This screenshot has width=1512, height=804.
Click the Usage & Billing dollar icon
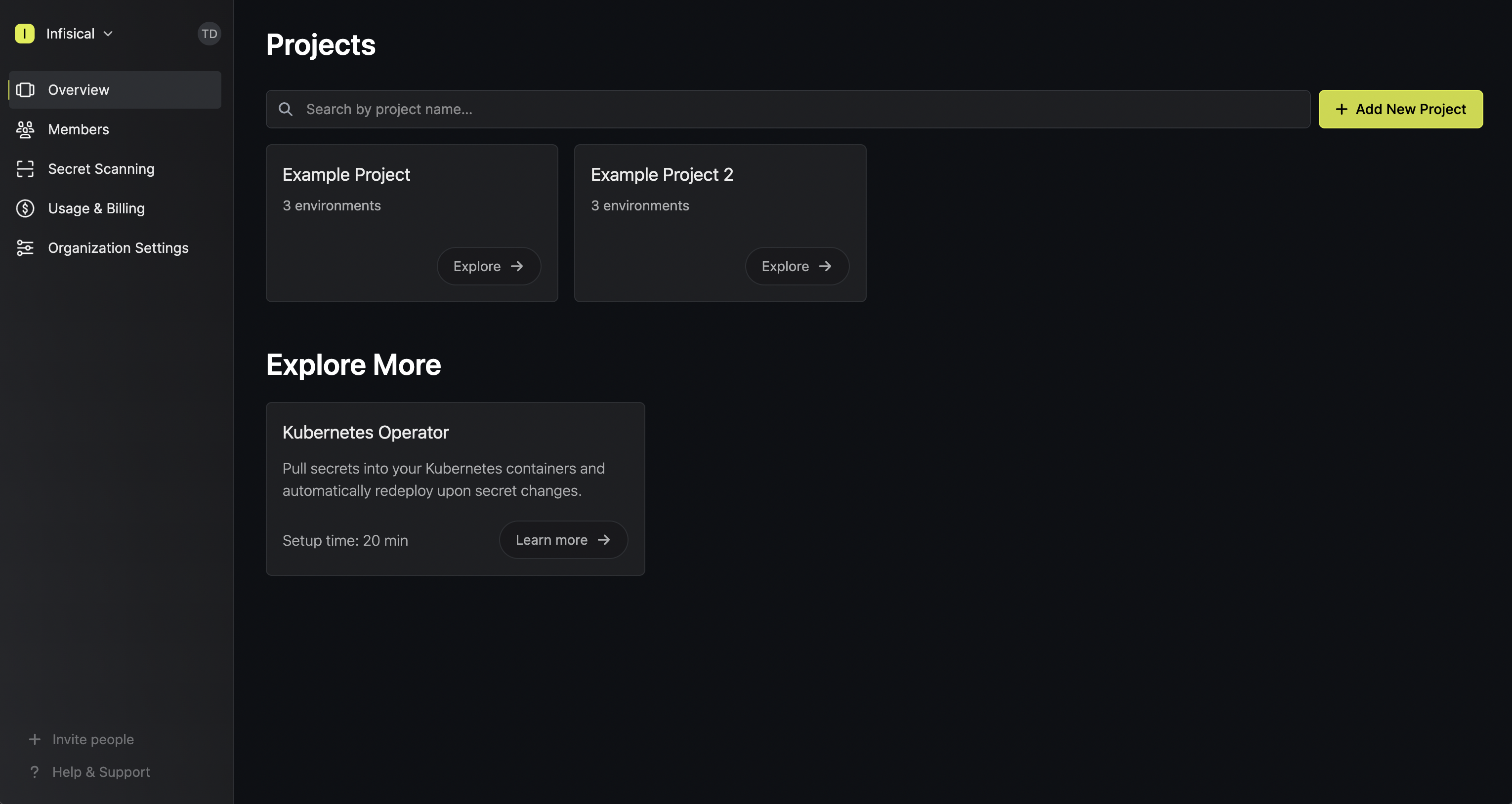coord(25,208)
